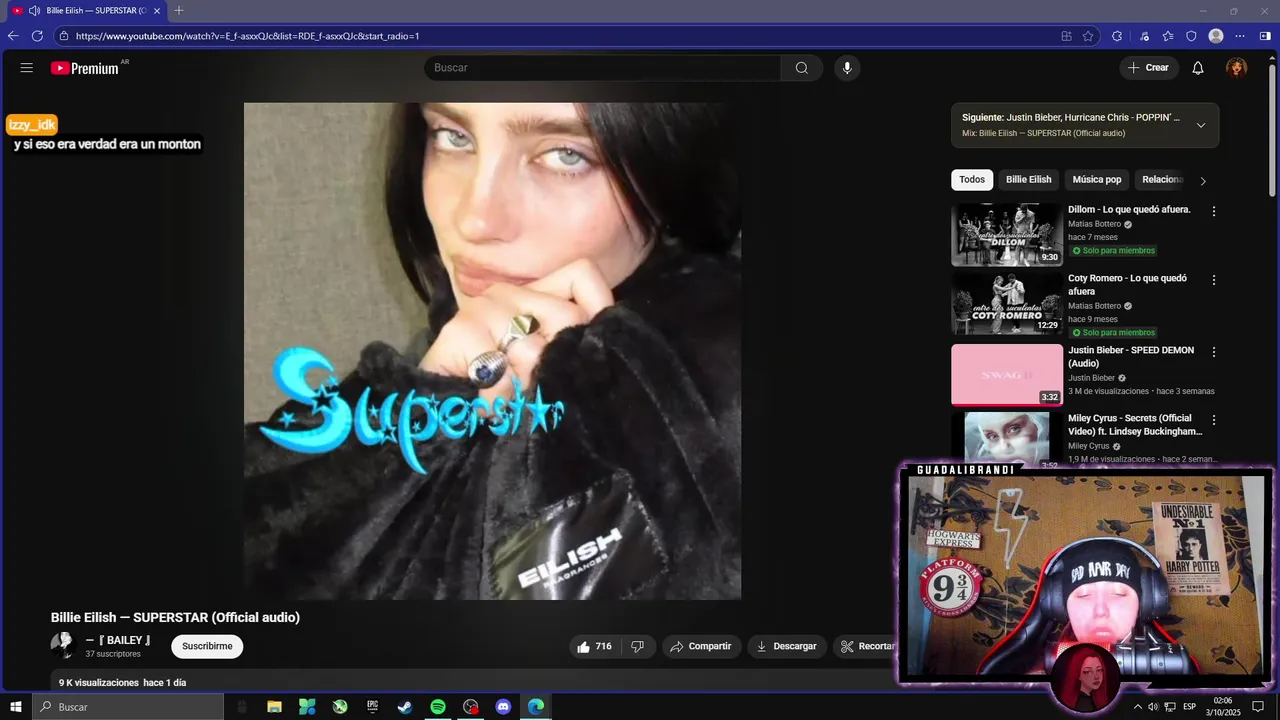Select the Todos filter chip
Viewport: 1280px width, 720px height.
click(972, 180)
